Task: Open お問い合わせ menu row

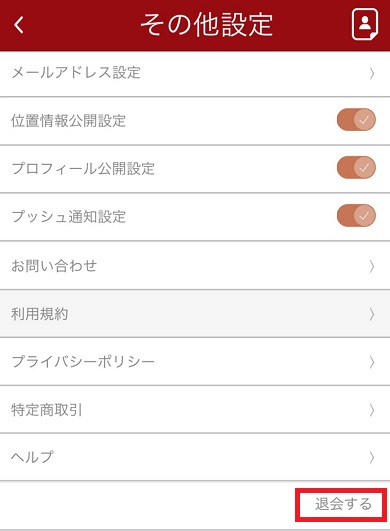Action: coord(195,266)
